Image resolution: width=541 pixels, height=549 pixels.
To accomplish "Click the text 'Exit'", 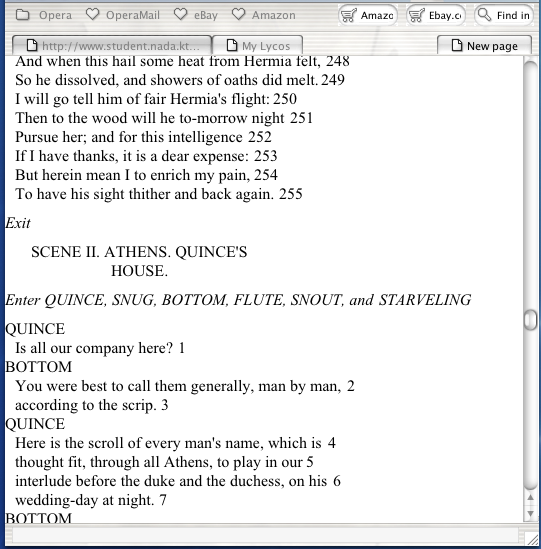I will coord(18,223).
